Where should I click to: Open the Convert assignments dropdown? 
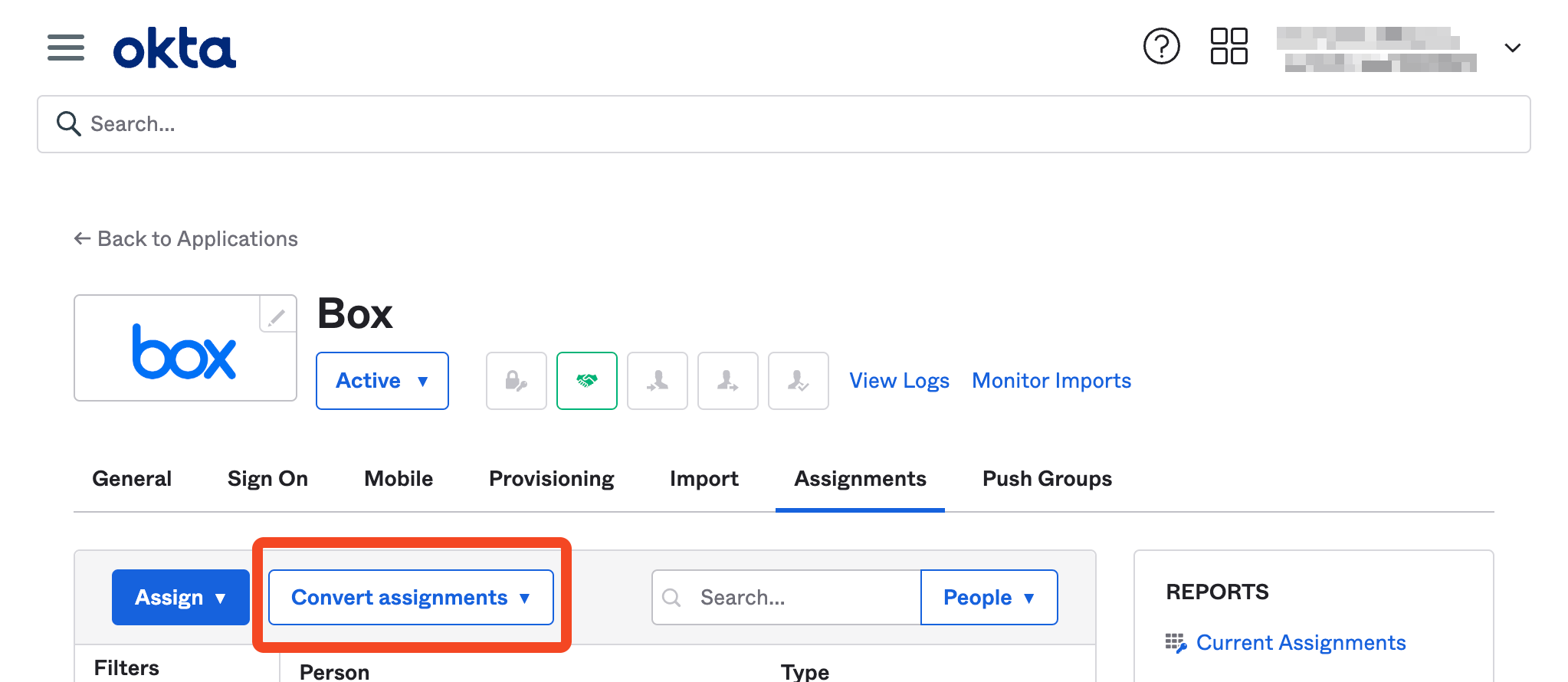pyautogui.click(x=411, y=597)
